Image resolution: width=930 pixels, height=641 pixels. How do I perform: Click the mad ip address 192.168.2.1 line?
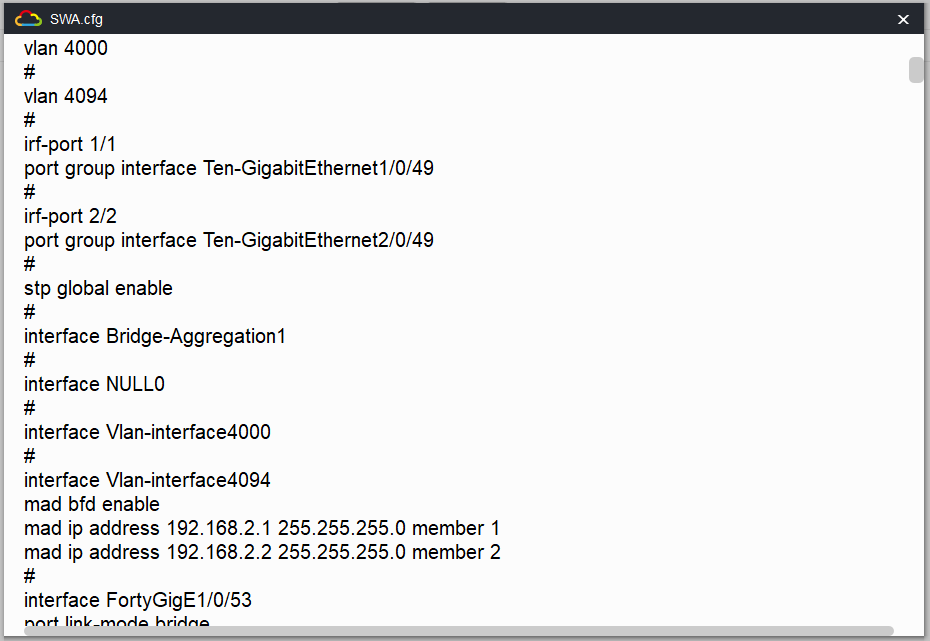tap(262, 528)
